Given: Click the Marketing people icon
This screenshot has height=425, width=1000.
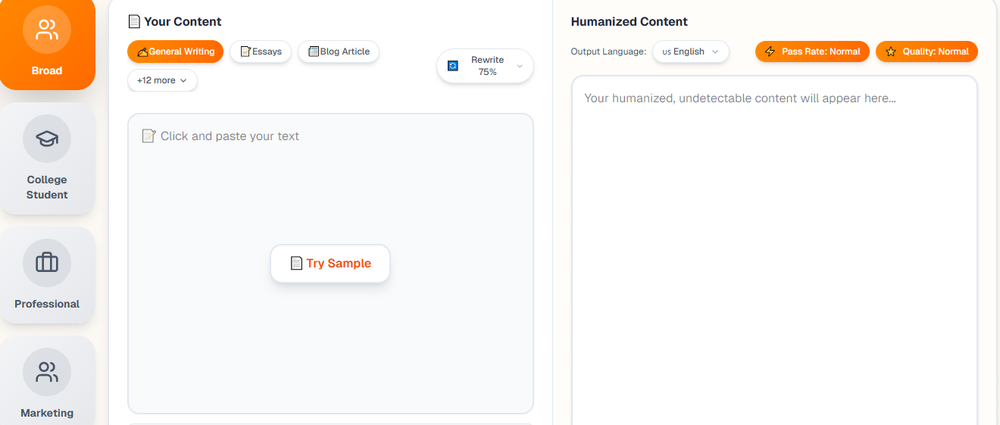Looking at the screenshot, I should [47, 372].
